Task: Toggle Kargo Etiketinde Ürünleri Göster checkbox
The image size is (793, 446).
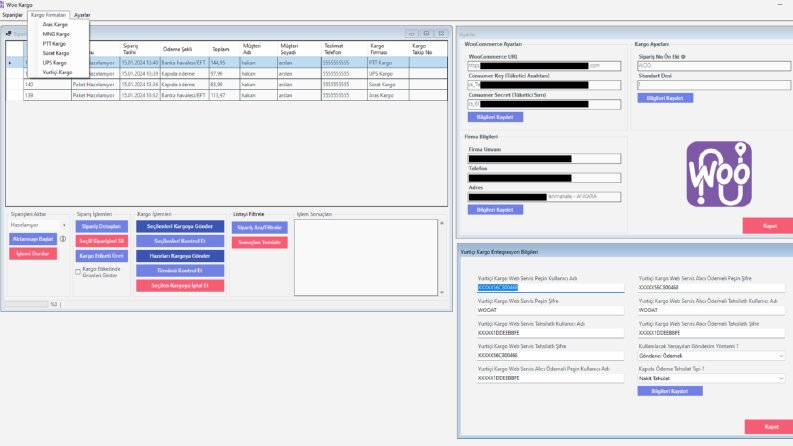Action: (78, 272)
